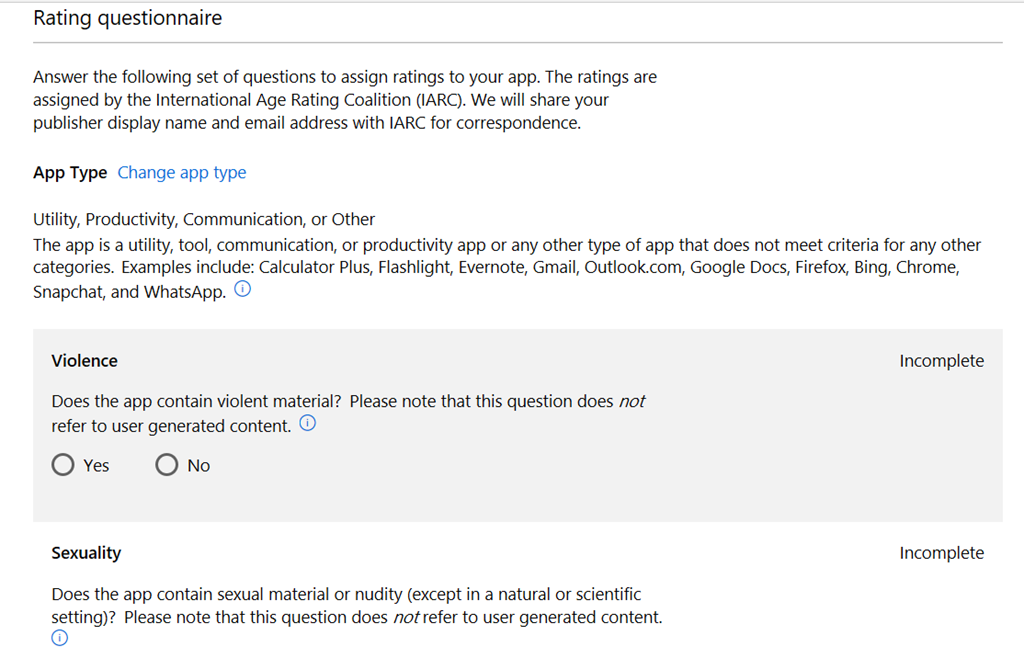Click the Incomplete status beside Sexuality
Viewport: 1024px width, 658px height.
941,553
